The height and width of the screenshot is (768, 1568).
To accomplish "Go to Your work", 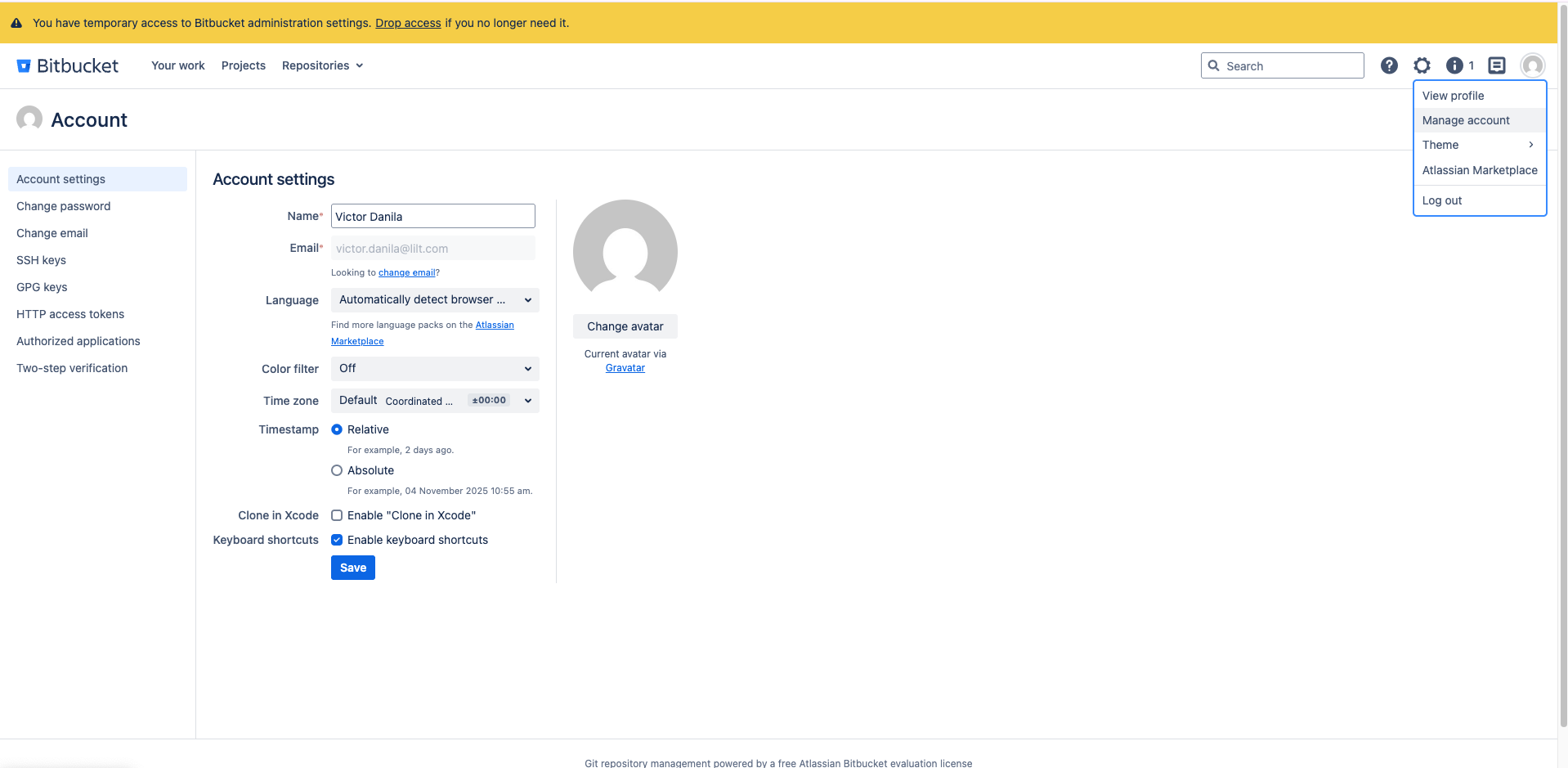I will pos(178,65).
